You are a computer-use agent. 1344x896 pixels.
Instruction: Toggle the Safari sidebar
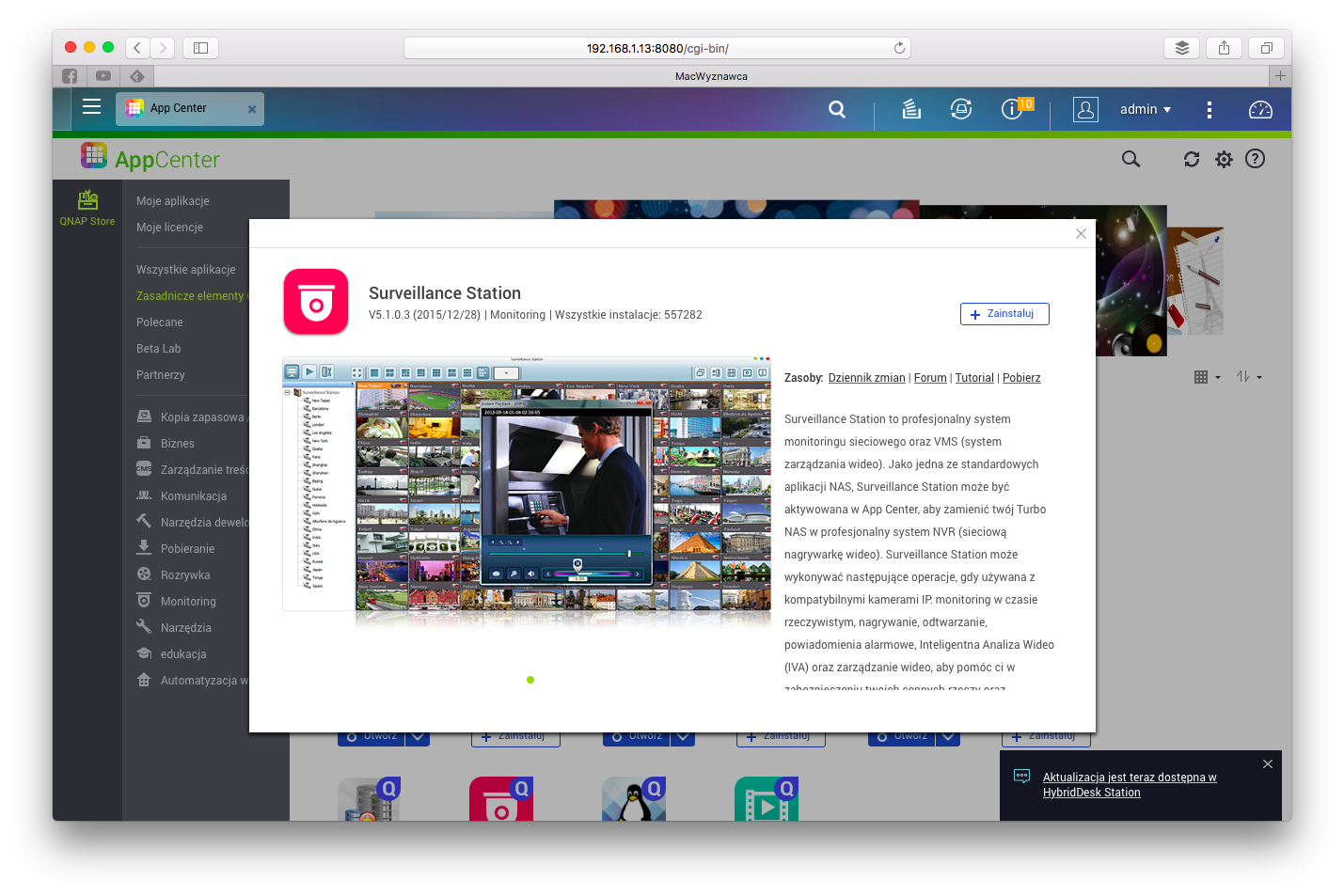click(x=200, y=48)
